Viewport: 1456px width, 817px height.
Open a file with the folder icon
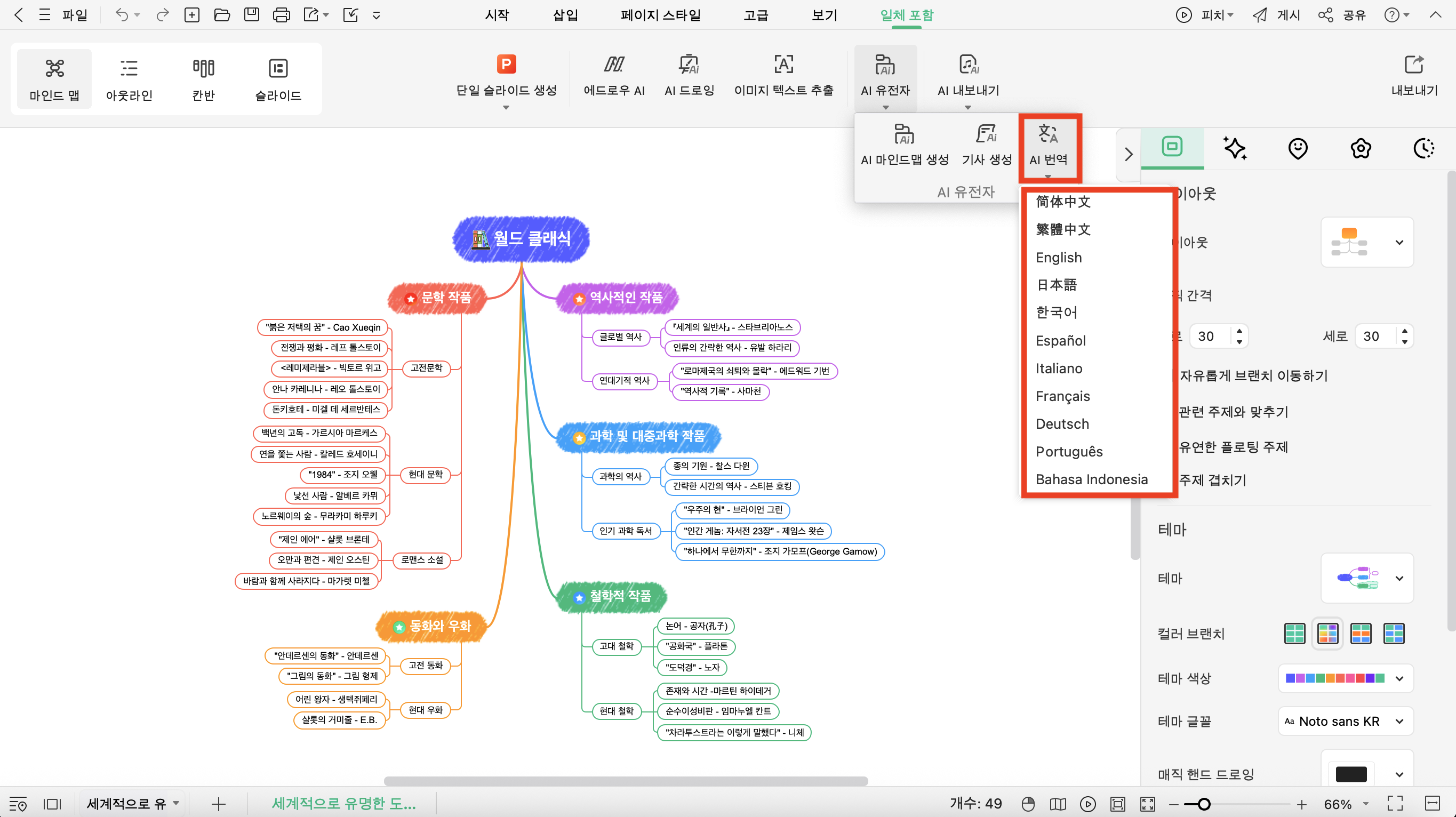point(222,15)
